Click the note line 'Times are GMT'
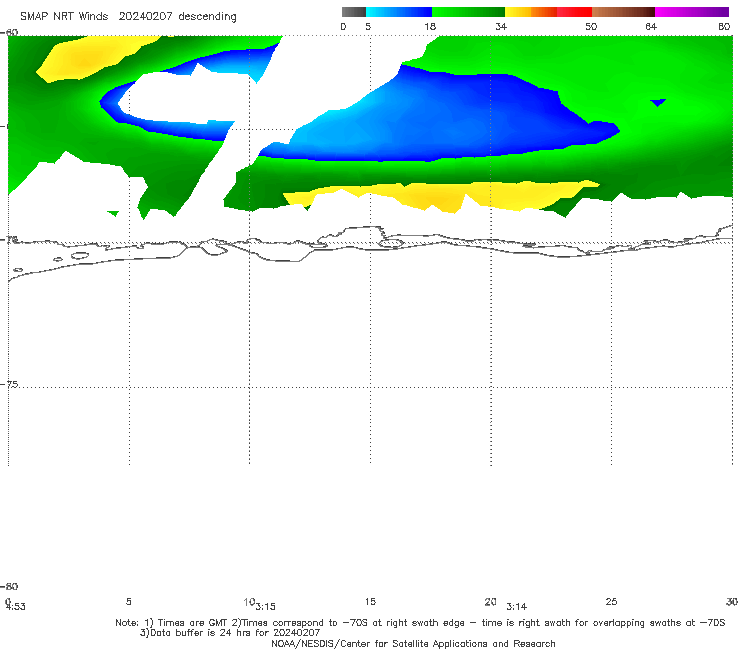This screenshot has width=740, height=650. coord(193,623)
